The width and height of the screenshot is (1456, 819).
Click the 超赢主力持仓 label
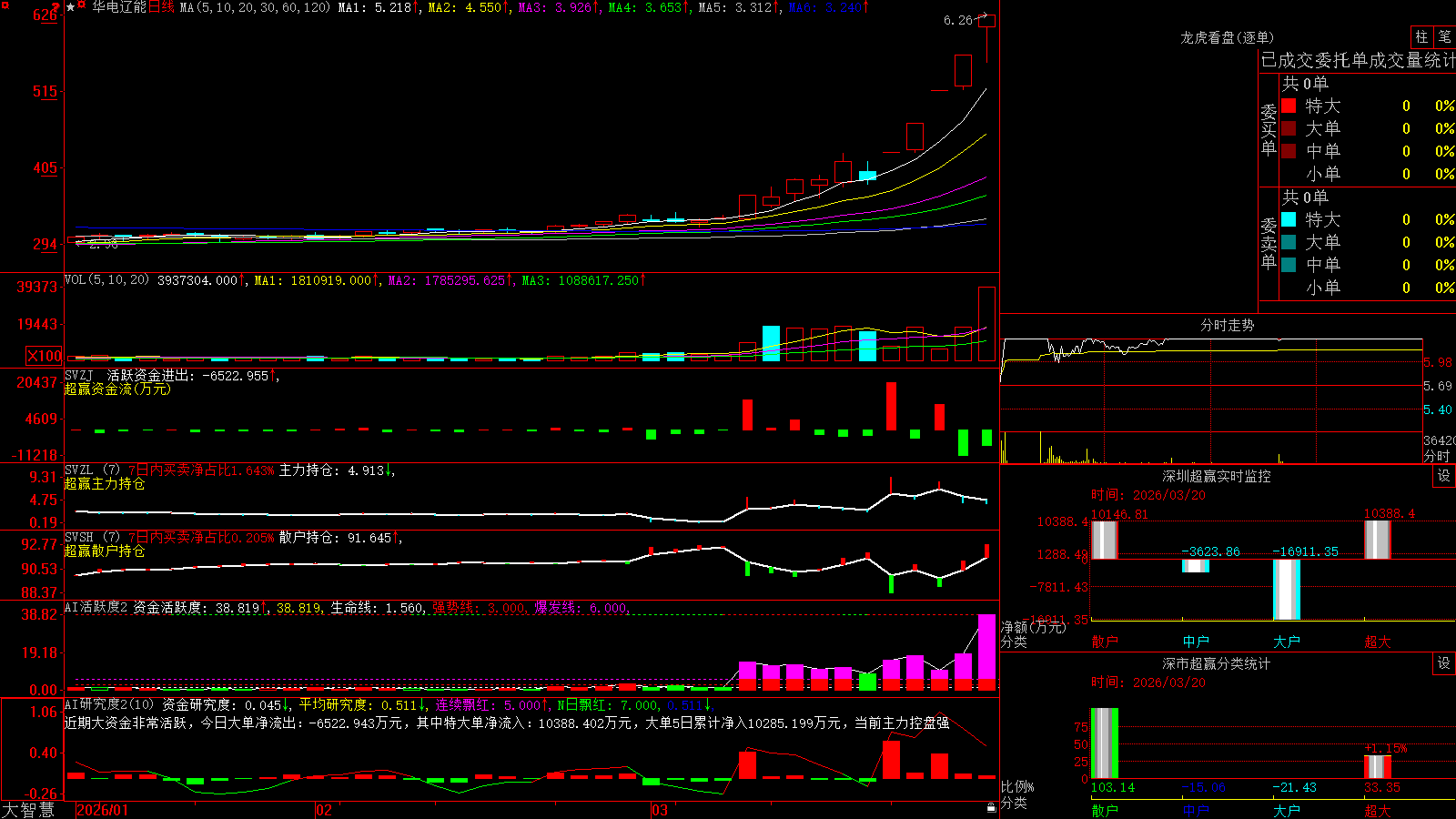[x=105, y=483]
